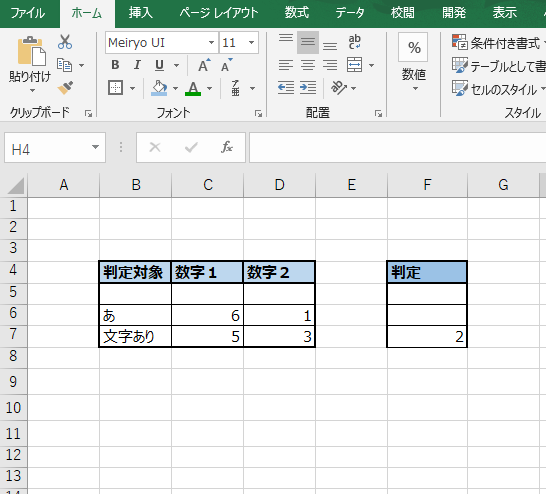This screenshot has height=494, width=546.
Task: Center text horizontally
Action: click(308, 65)
